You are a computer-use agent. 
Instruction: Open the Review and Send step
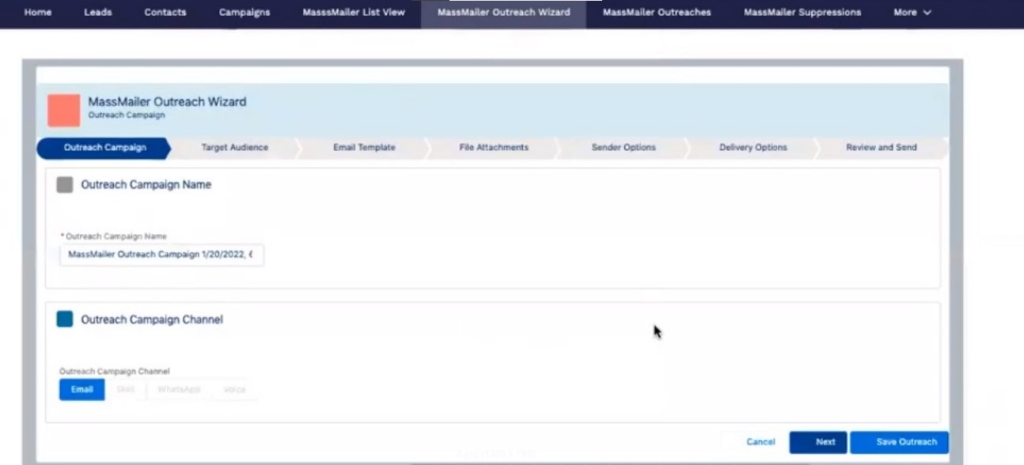[x=881, y=148]
